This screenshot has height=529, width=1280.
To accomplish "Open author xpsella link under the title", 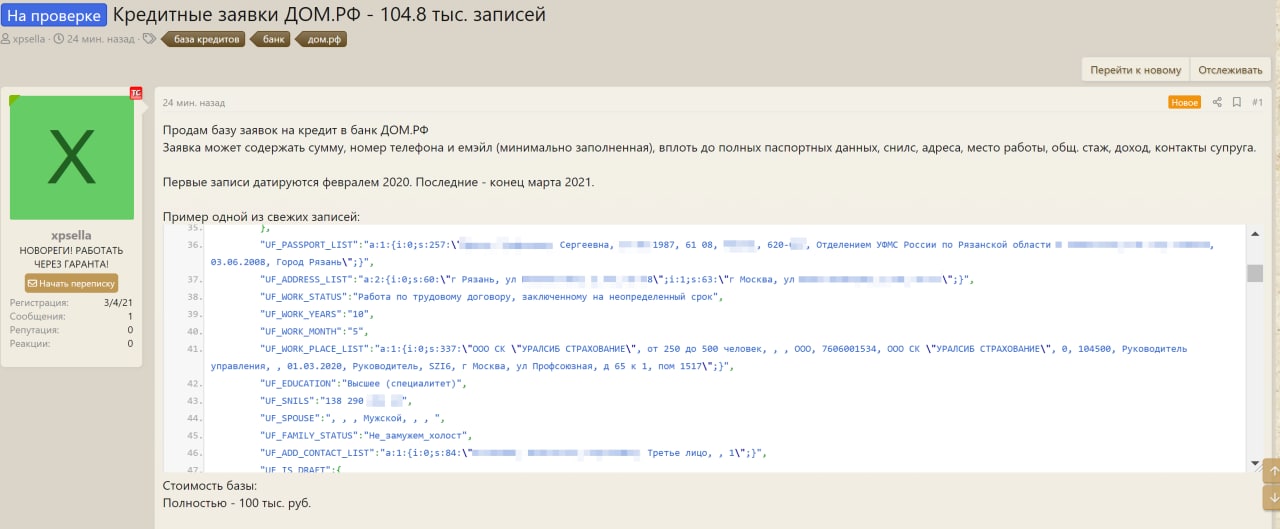I will point(30,39).
